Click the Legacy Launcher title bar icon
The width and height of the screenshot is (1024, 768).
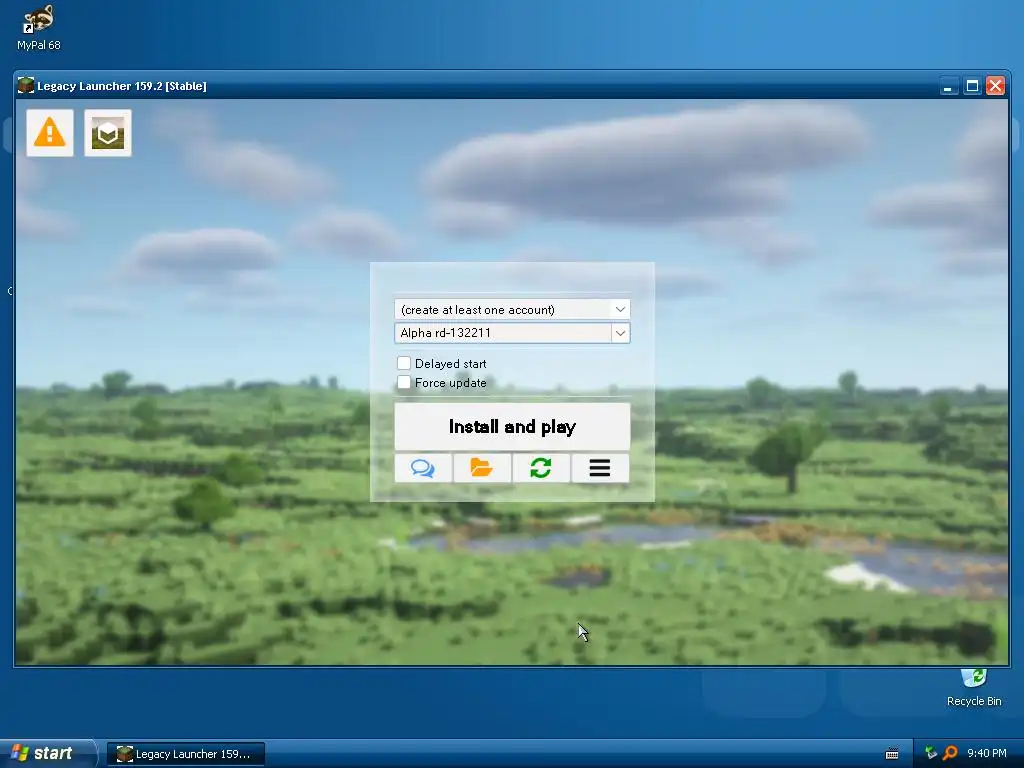point(25,86)
